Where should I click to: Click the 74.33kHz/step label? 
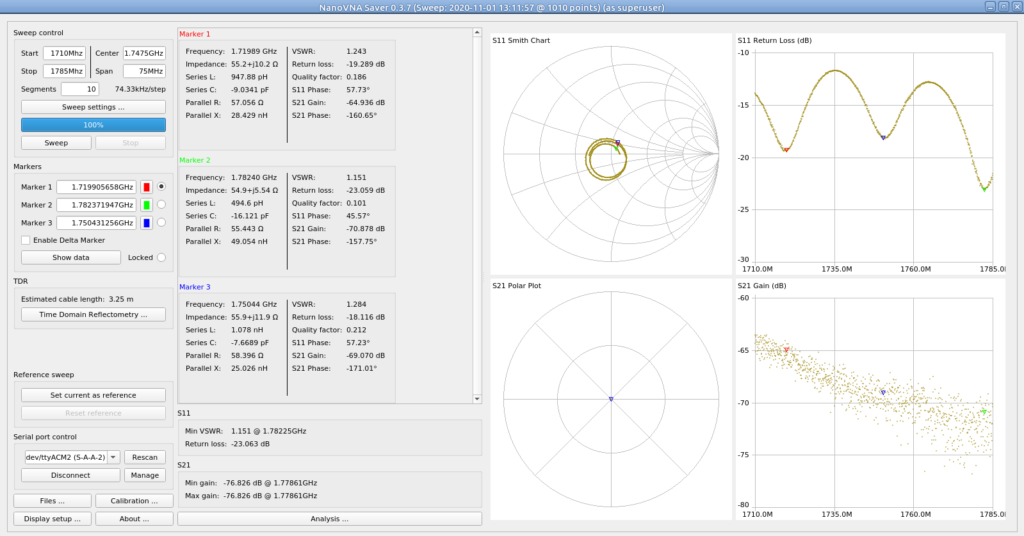coord(140,89)
